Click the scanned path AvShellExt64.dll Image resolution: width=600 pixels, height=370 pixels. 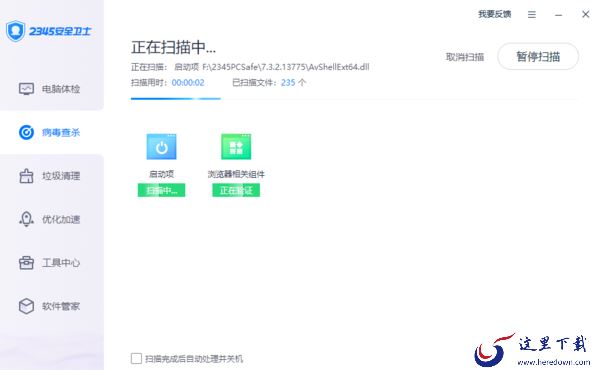point(285,67)
